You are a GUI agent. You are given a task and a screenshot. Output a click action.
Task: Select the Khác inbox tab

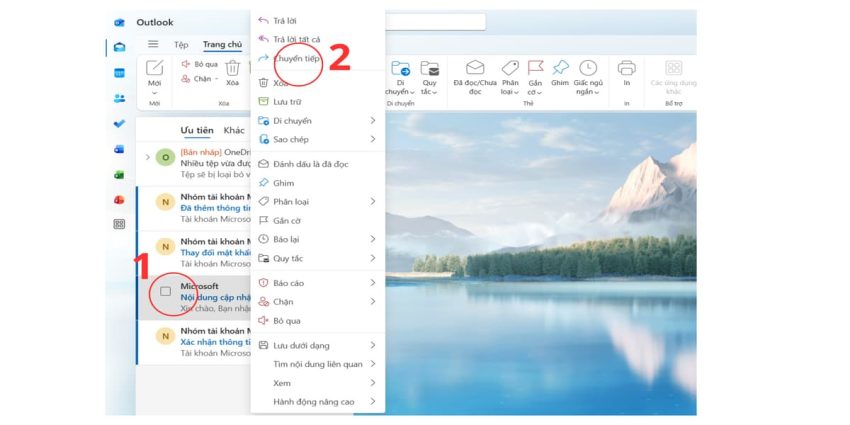click(234, 131)
